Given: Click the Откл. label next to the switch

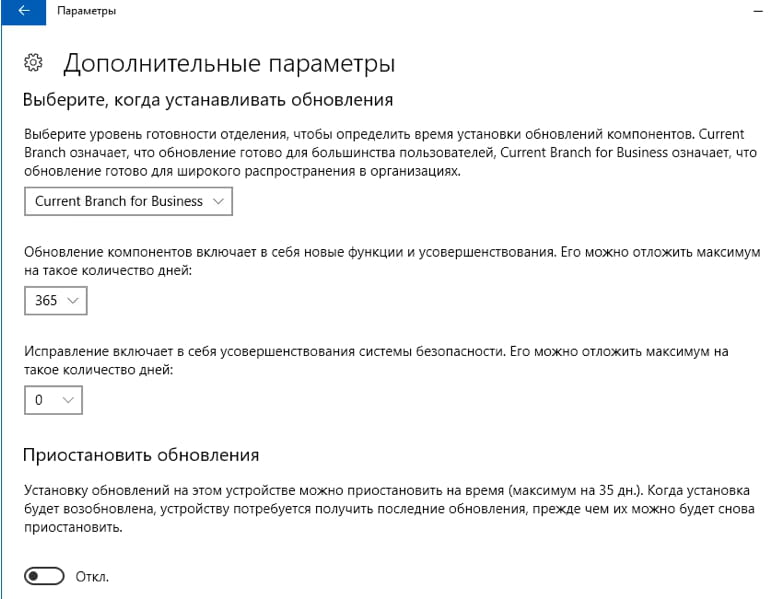Looking at the screenshot, I should point(92,577).
